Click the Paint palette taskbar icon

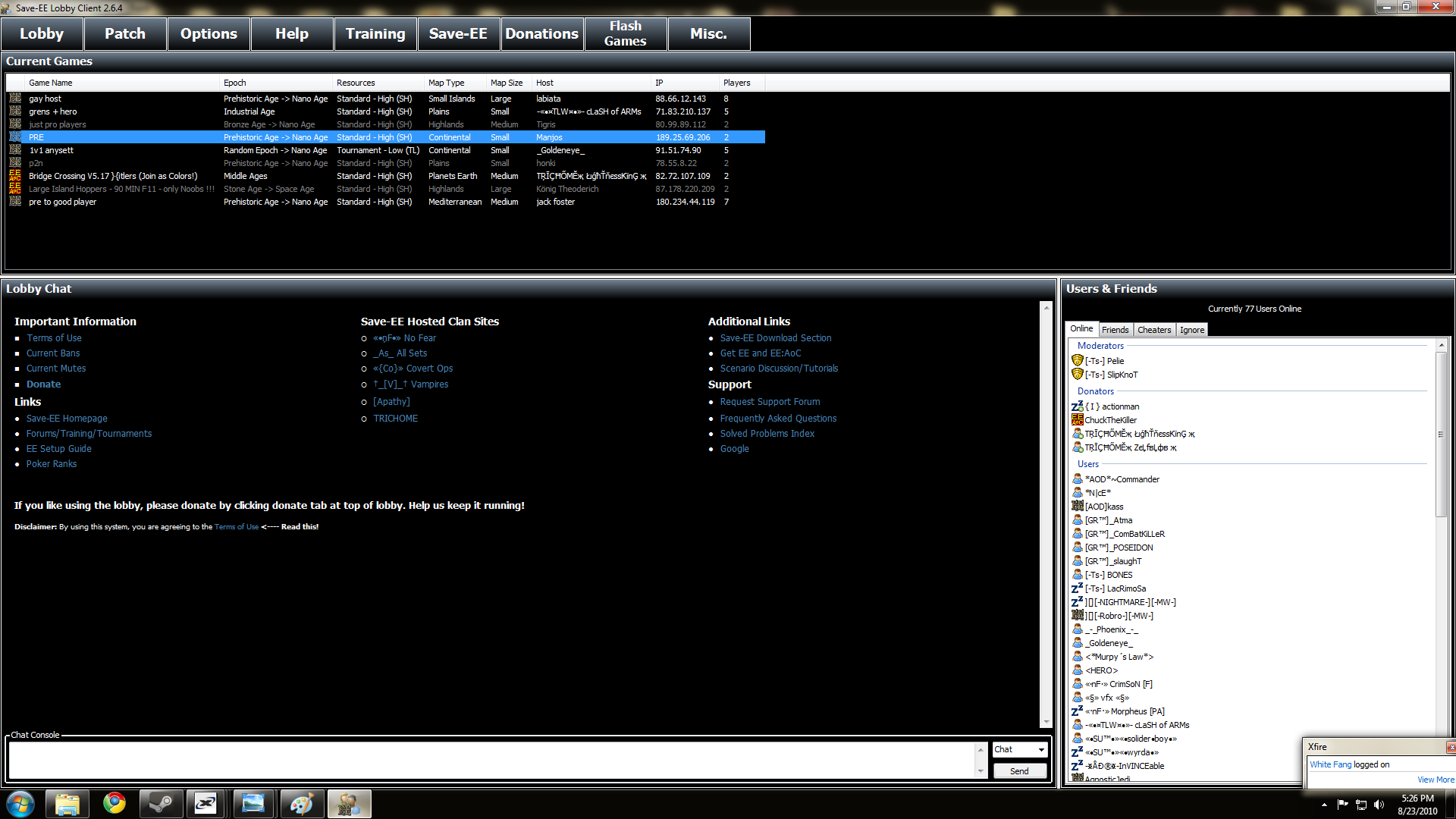pyautogui.click(x=301, y=803)
